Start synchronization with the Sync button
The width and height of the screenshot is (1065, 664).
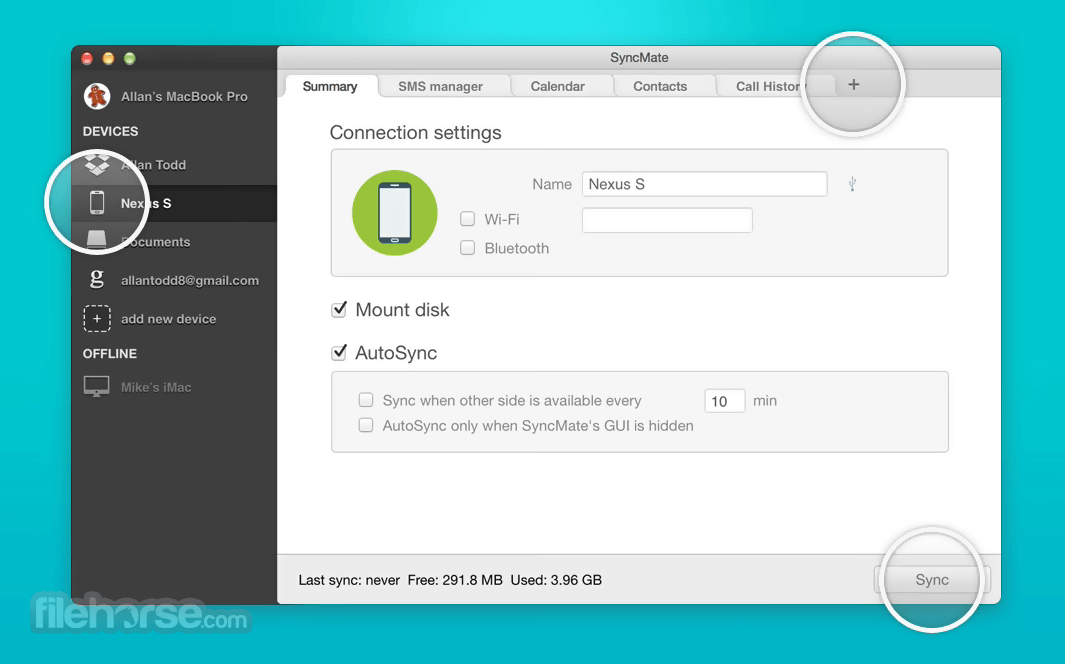(932, 580)
